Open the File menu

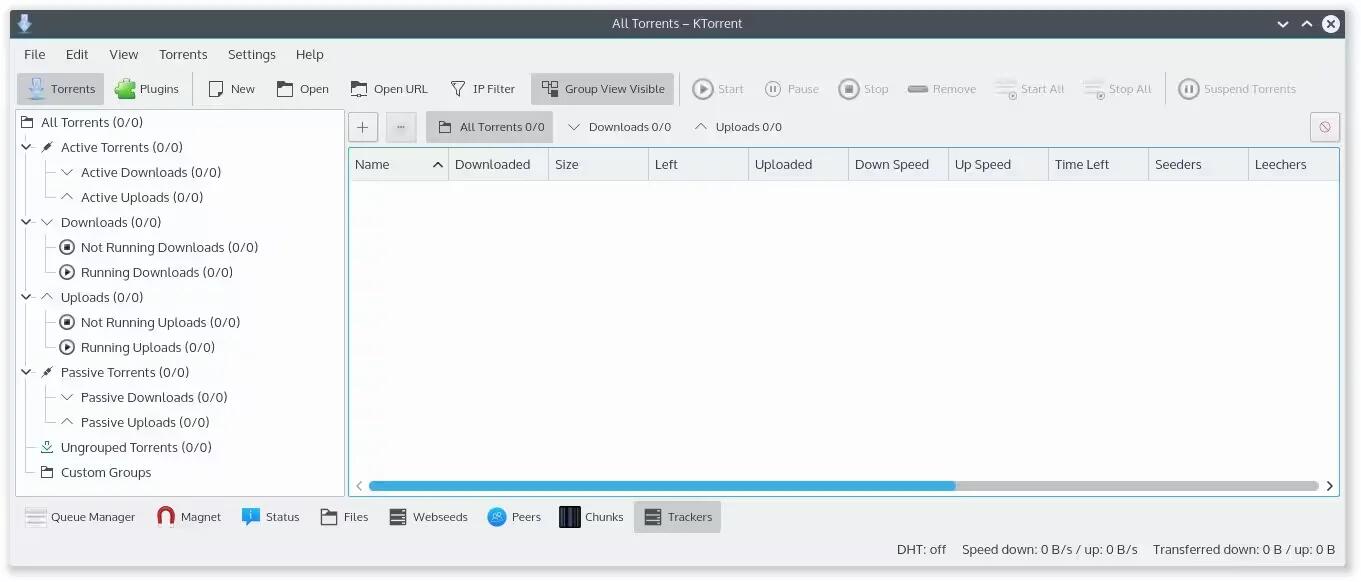[35, 54]
